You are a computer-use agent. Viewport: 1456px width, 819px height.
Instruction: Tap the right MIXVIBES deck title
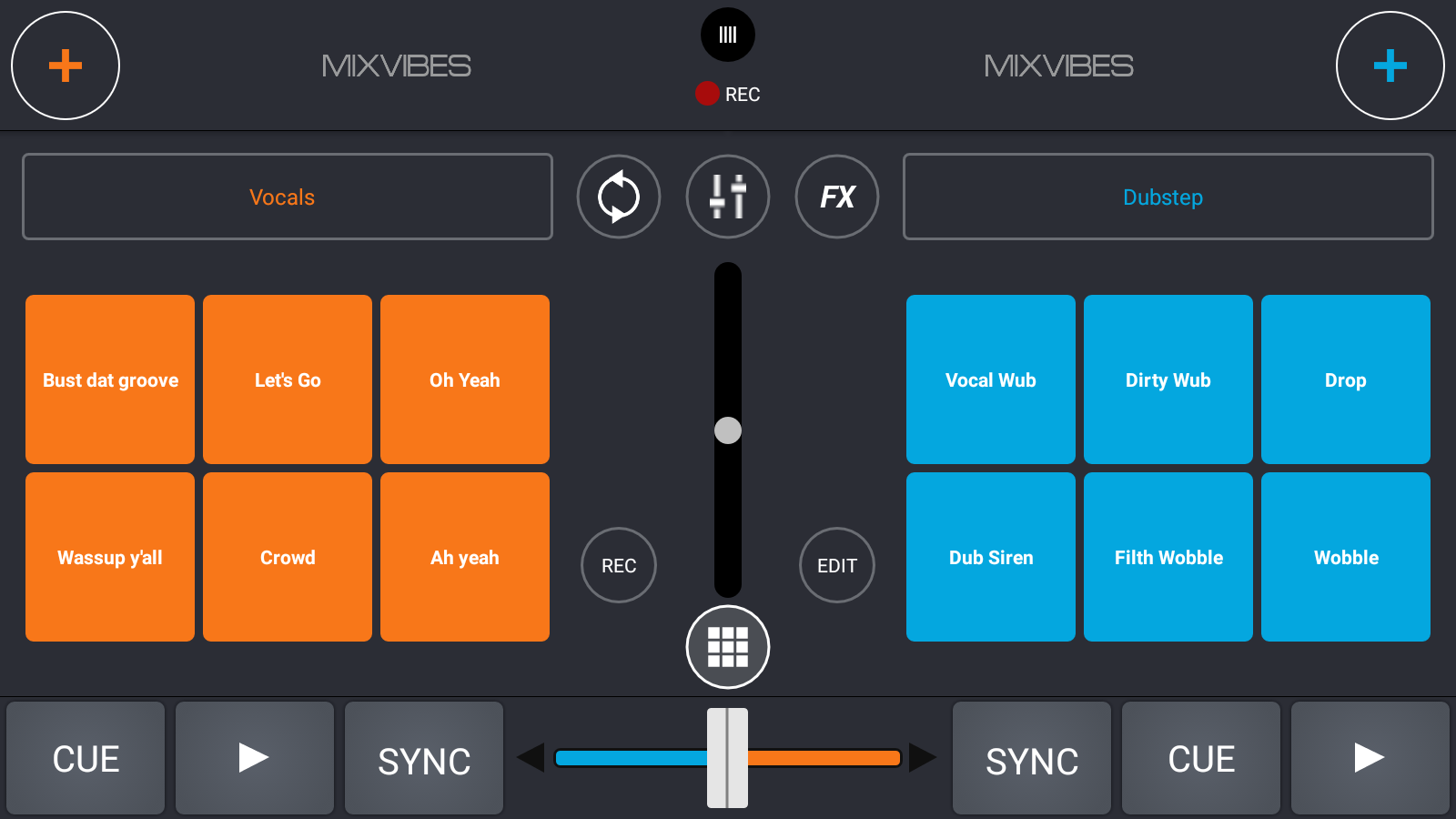tap(1058, 66)
